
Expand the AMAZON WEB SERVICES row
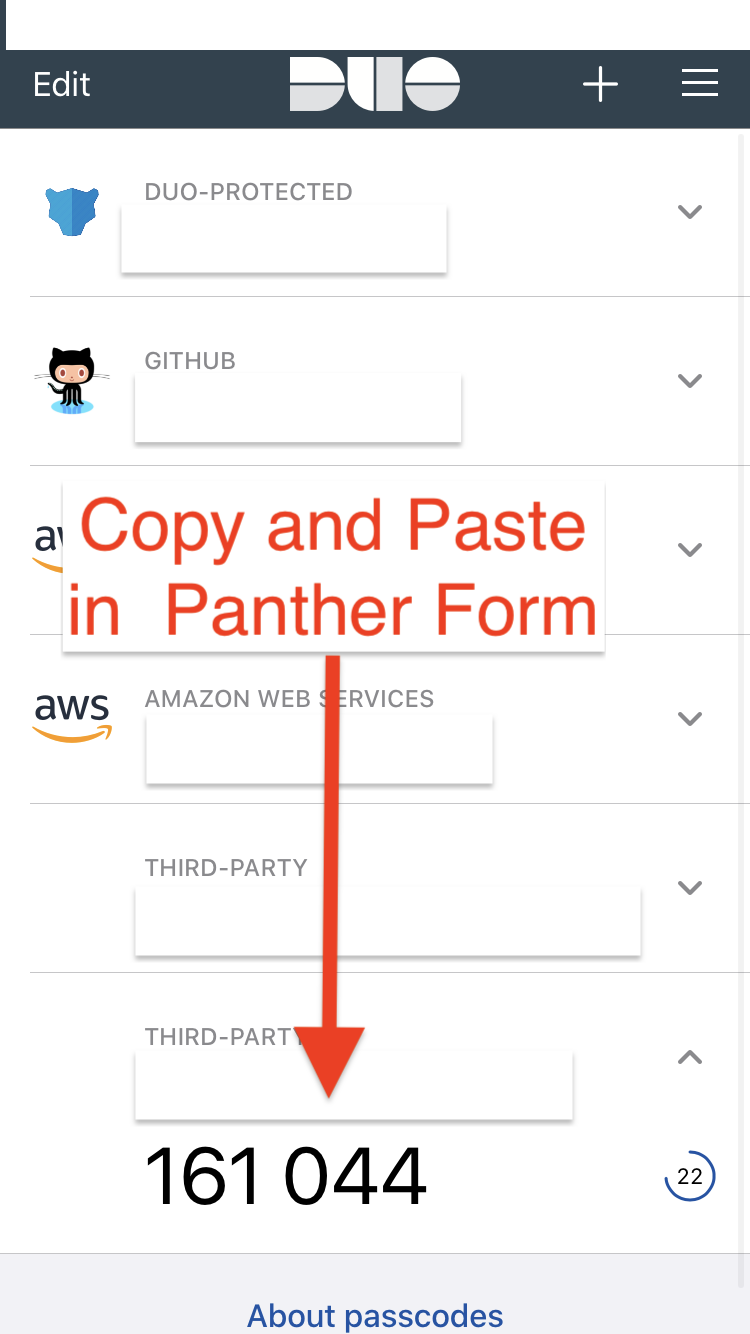coord(690,718)
